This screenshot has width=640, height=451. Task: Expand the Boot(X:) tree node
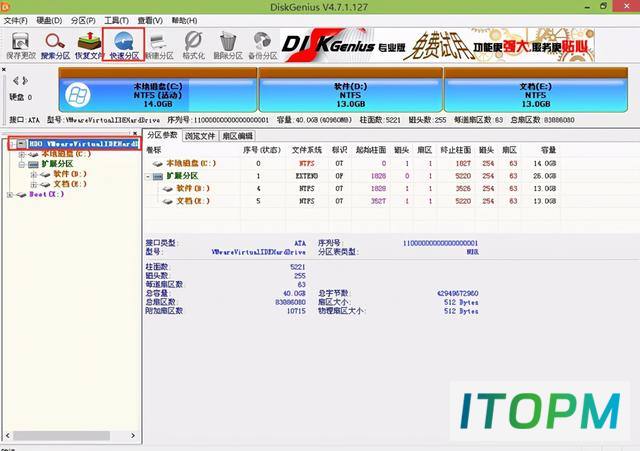pos(10,195)
